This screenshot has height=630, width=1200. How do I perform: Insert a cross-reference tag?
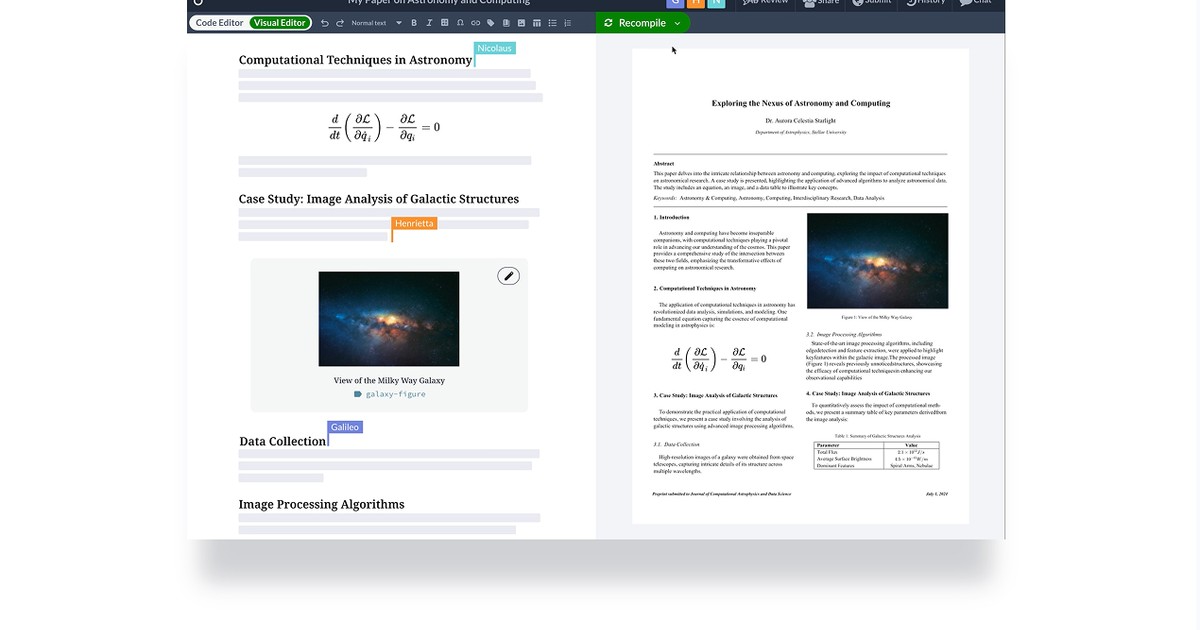tap(490, 23)
